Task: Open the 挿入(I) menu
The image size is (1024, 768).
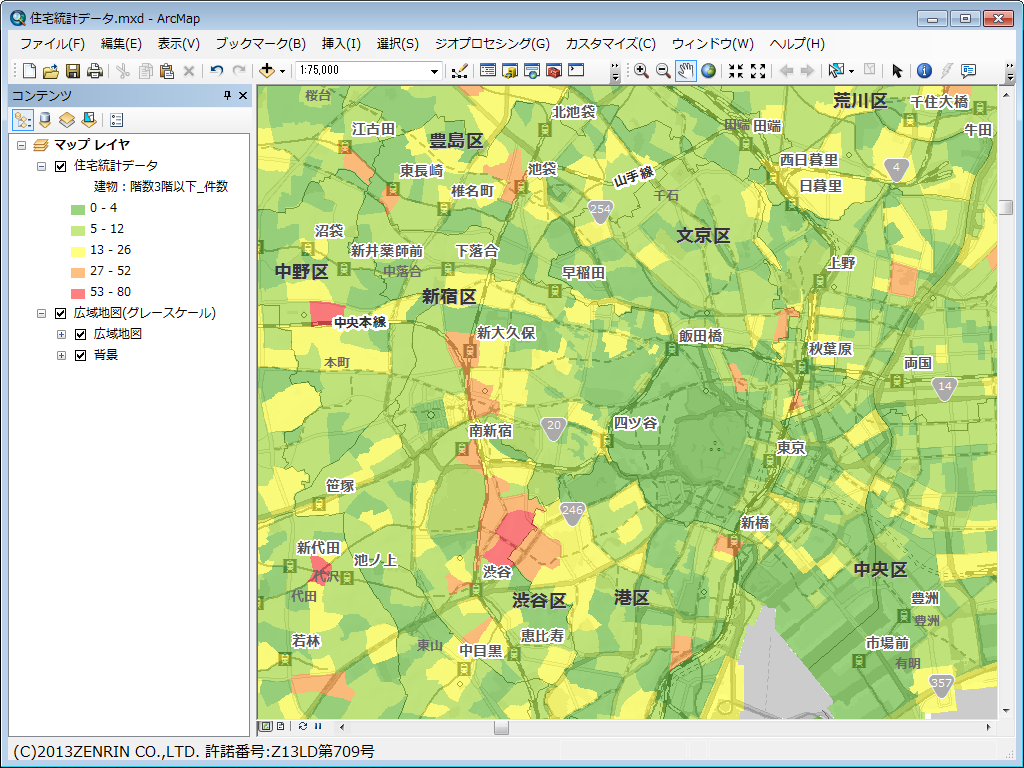Action: point(341,44)
